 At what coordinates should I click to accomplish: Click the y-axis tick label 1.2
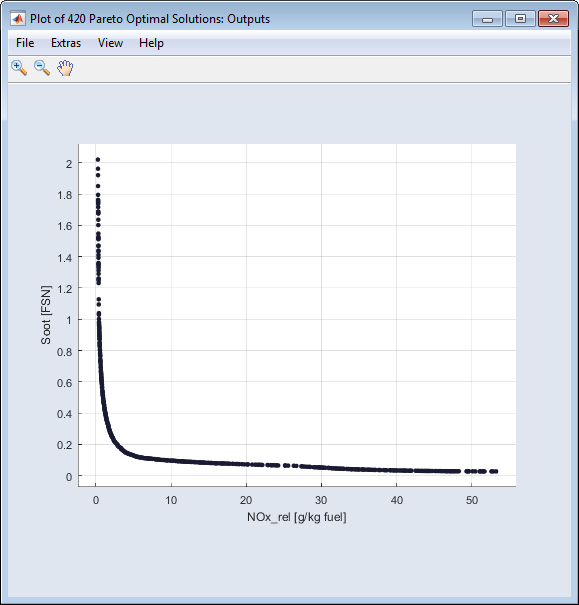pos(65,289)
